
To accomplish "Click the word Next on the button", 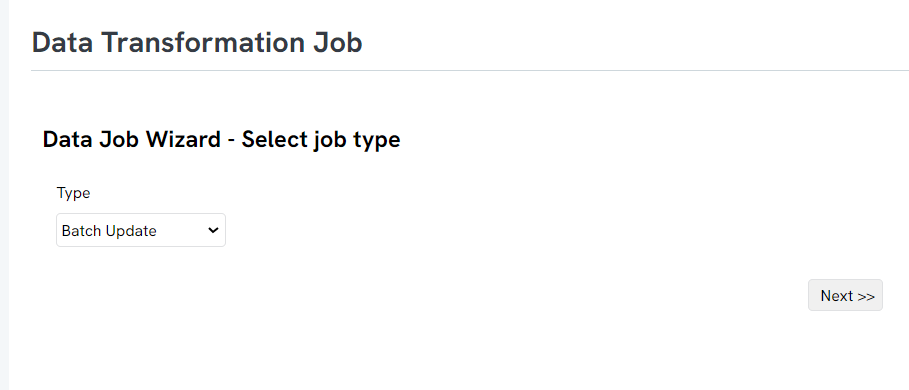I will point(837,296).
